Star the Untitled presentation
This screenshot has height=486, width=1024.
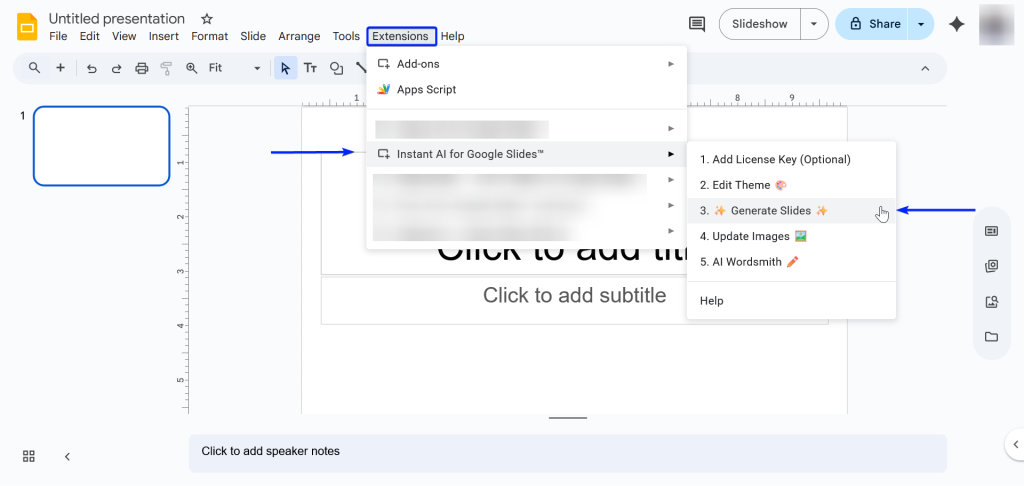[207, 19]
